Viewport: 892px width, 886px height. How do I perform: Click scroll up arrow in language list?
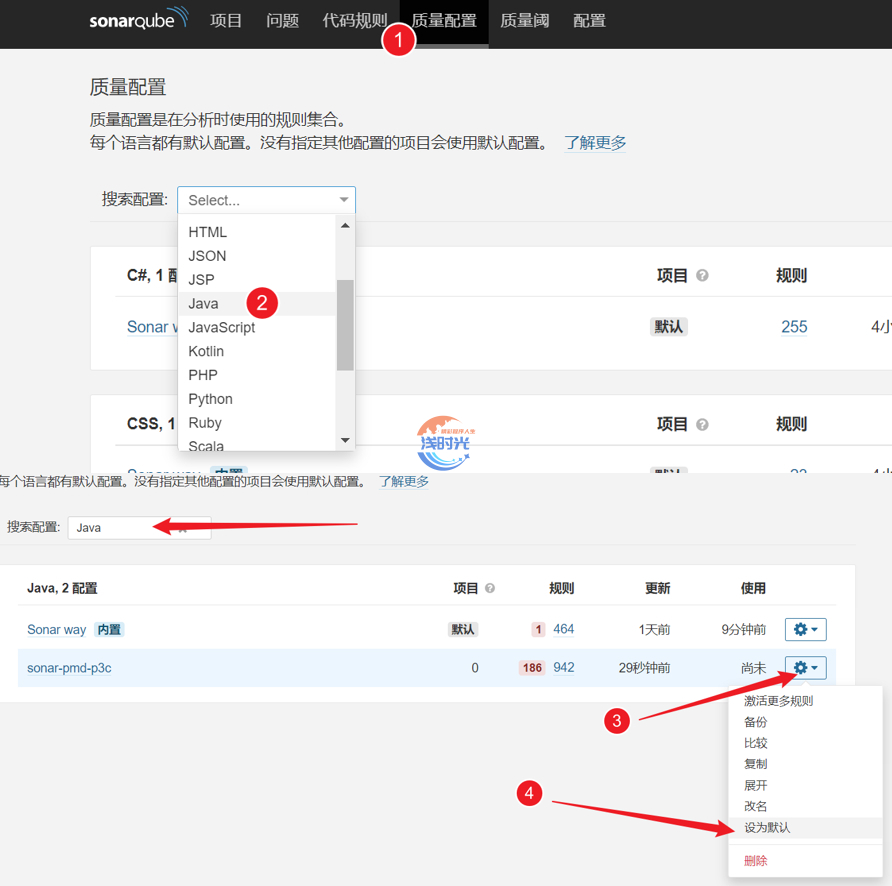tap(345, 226)
